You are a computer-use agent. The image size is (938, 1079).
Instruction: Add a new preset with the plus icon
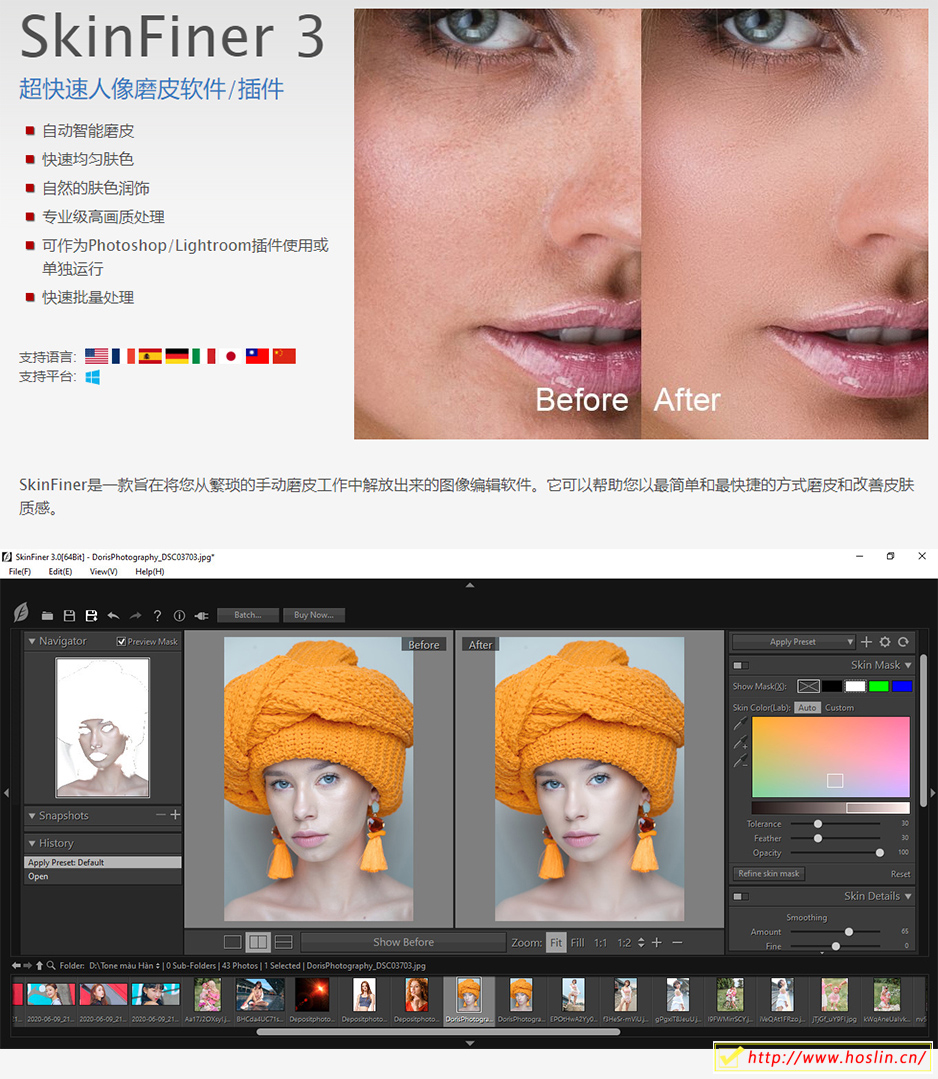(x=866, y=641)
